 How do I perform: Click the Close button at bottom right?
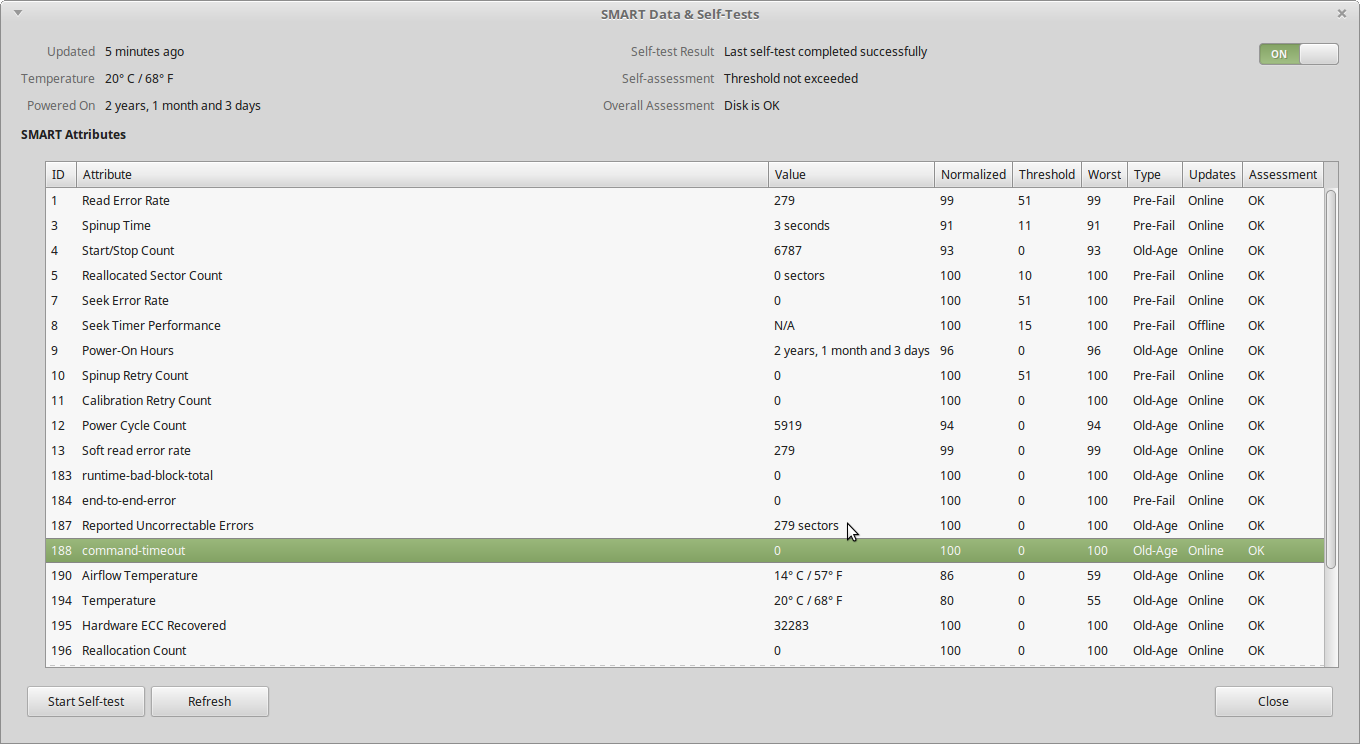[1273, 701]
